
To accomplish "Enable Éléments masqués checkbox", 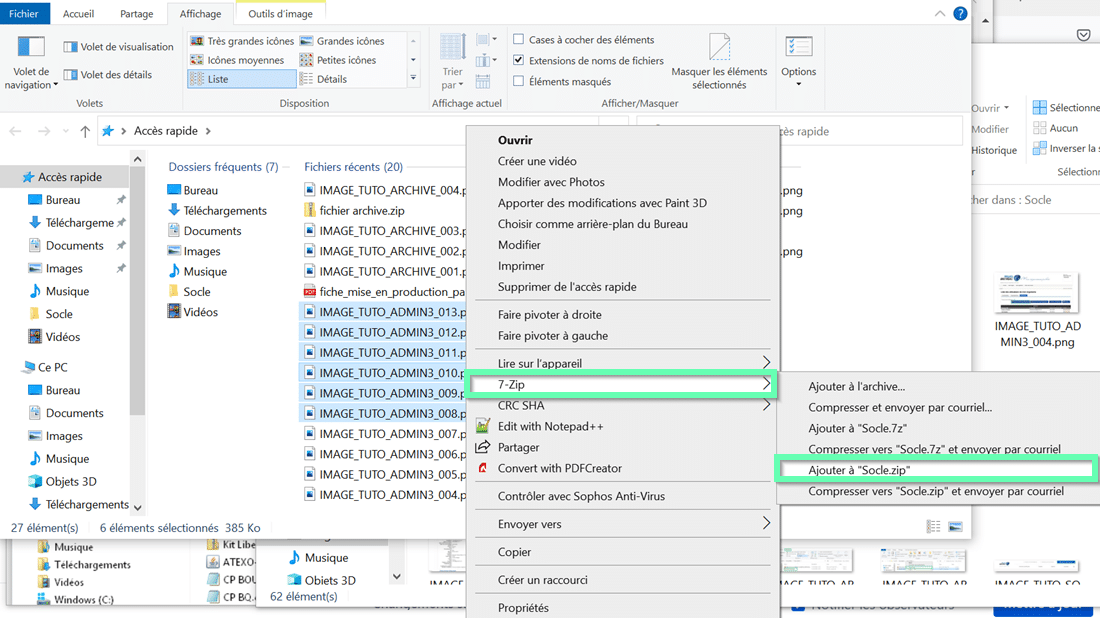I will [x=518, y=81].
